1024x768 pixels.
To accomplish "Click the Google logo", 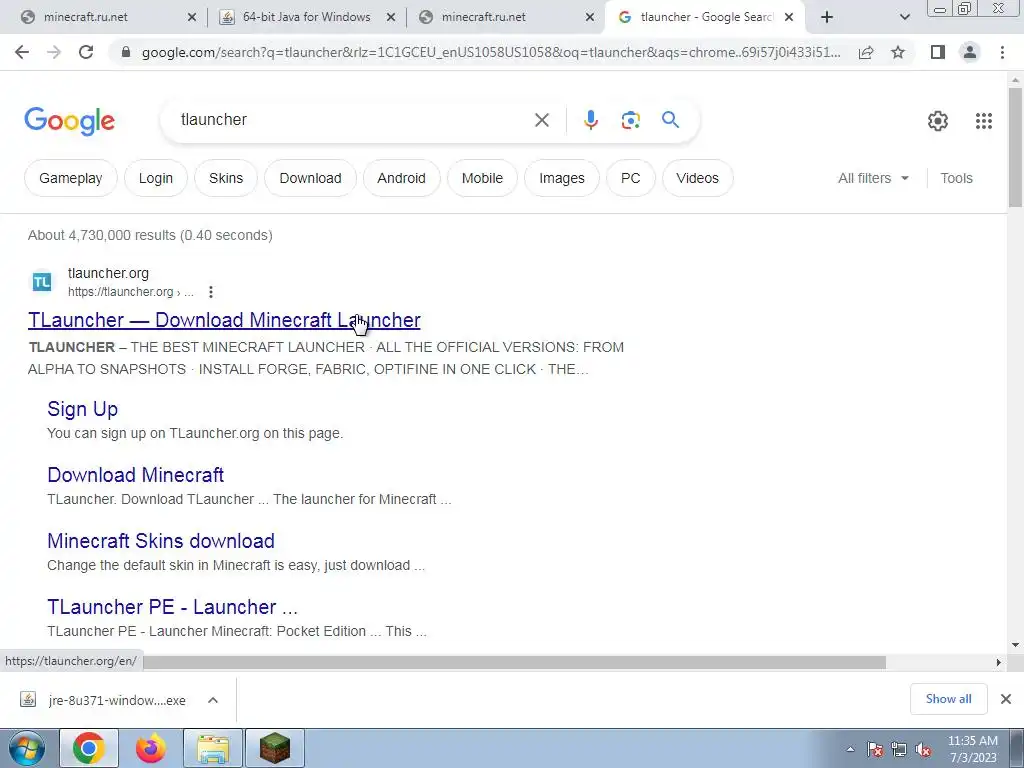I will [70, 121].
